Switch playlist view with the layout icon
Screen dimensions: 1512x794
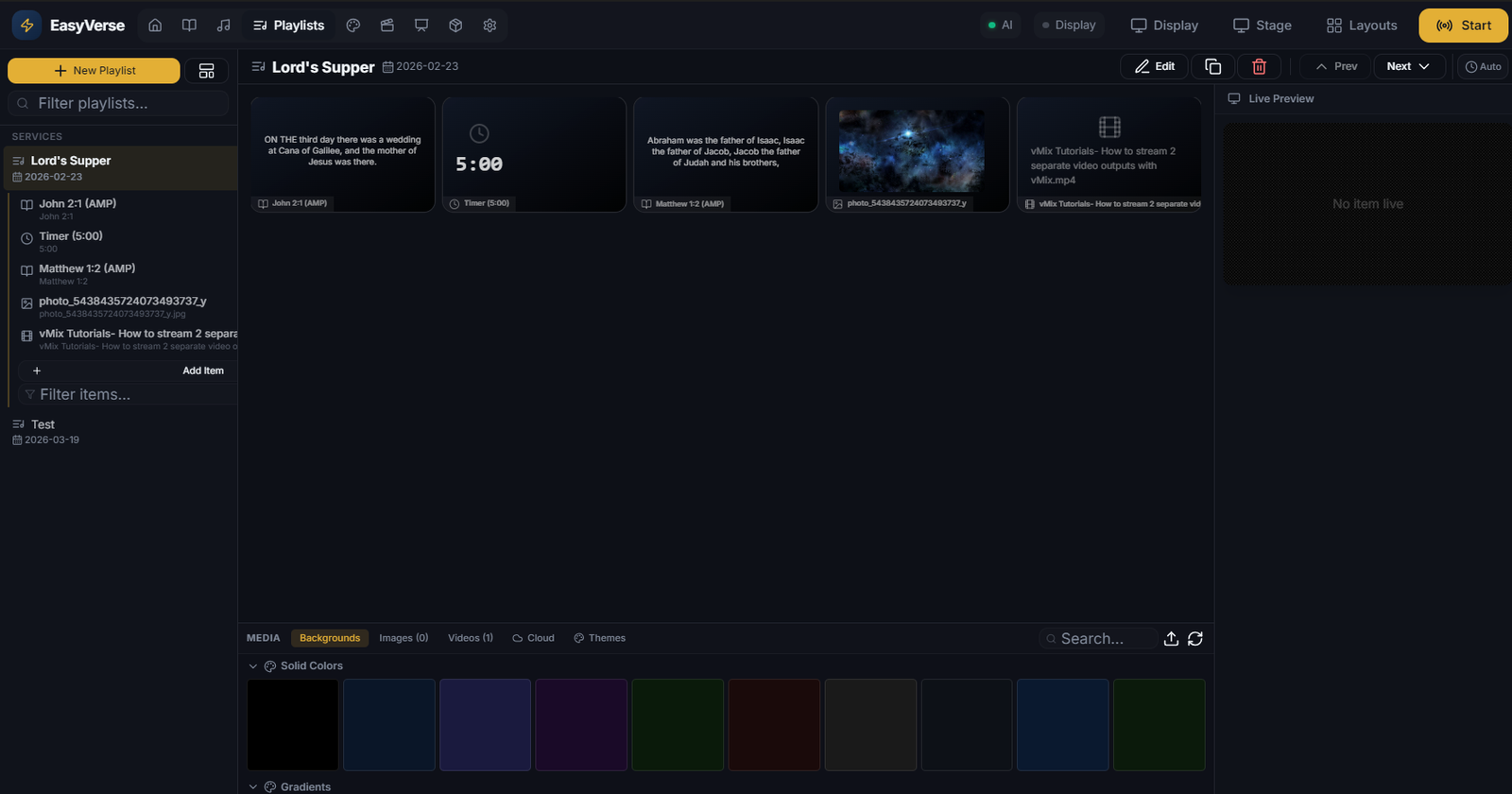(206, 71)
